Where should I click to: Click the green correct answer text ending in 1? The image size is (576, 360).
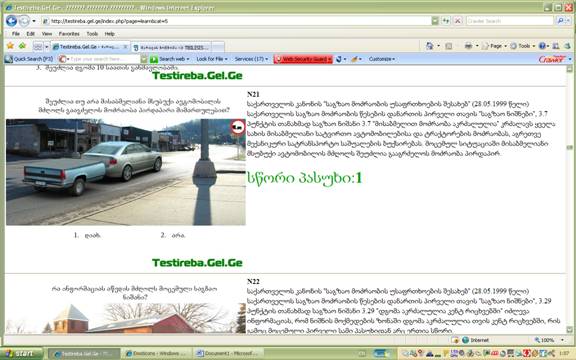coord(305,179)
